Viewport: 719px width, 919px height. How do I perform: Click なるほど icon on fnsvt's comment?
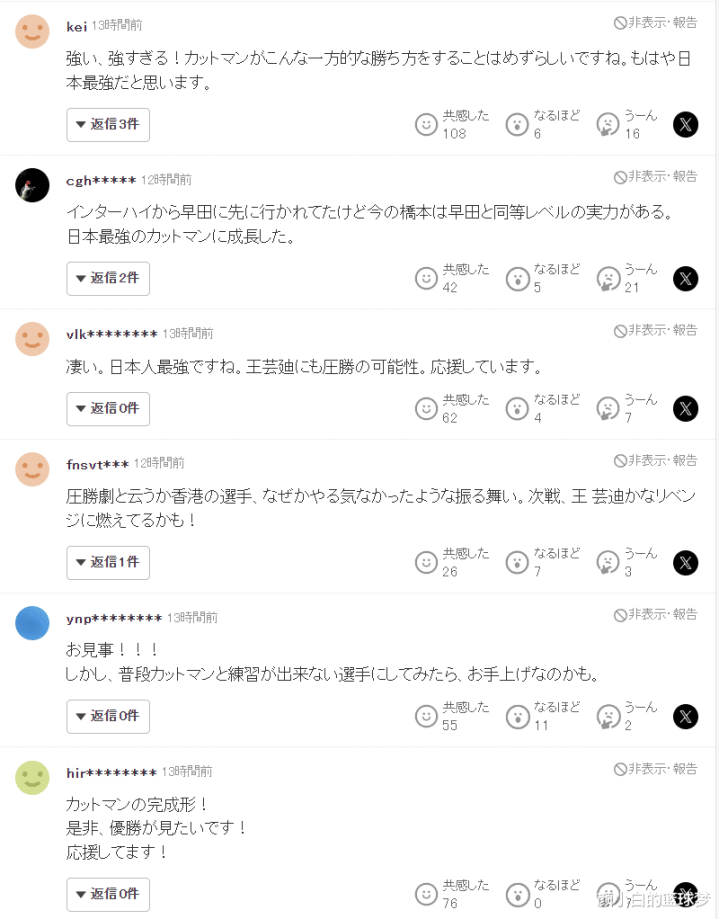tap(516, 563)
